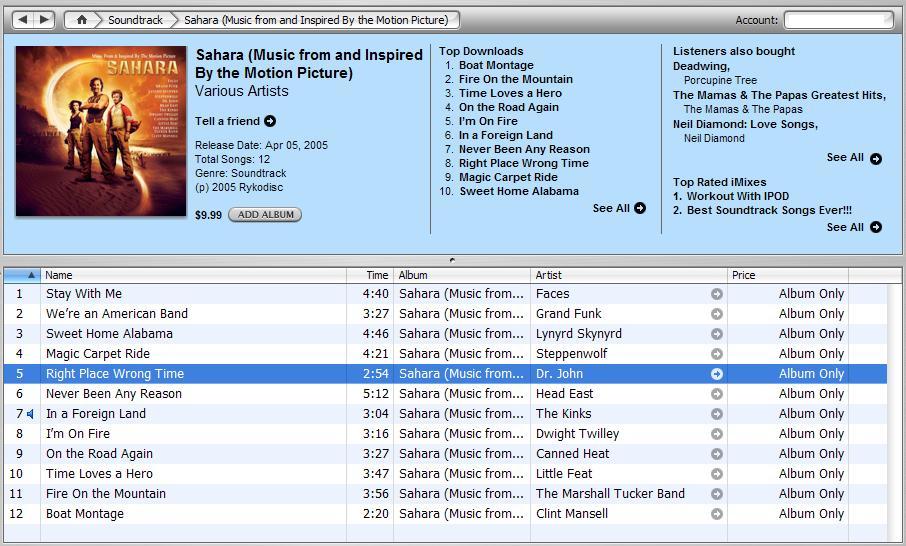906x546 pixels.
Task: Click the arrow icon next to Clint Mansell
Action: 716,514
